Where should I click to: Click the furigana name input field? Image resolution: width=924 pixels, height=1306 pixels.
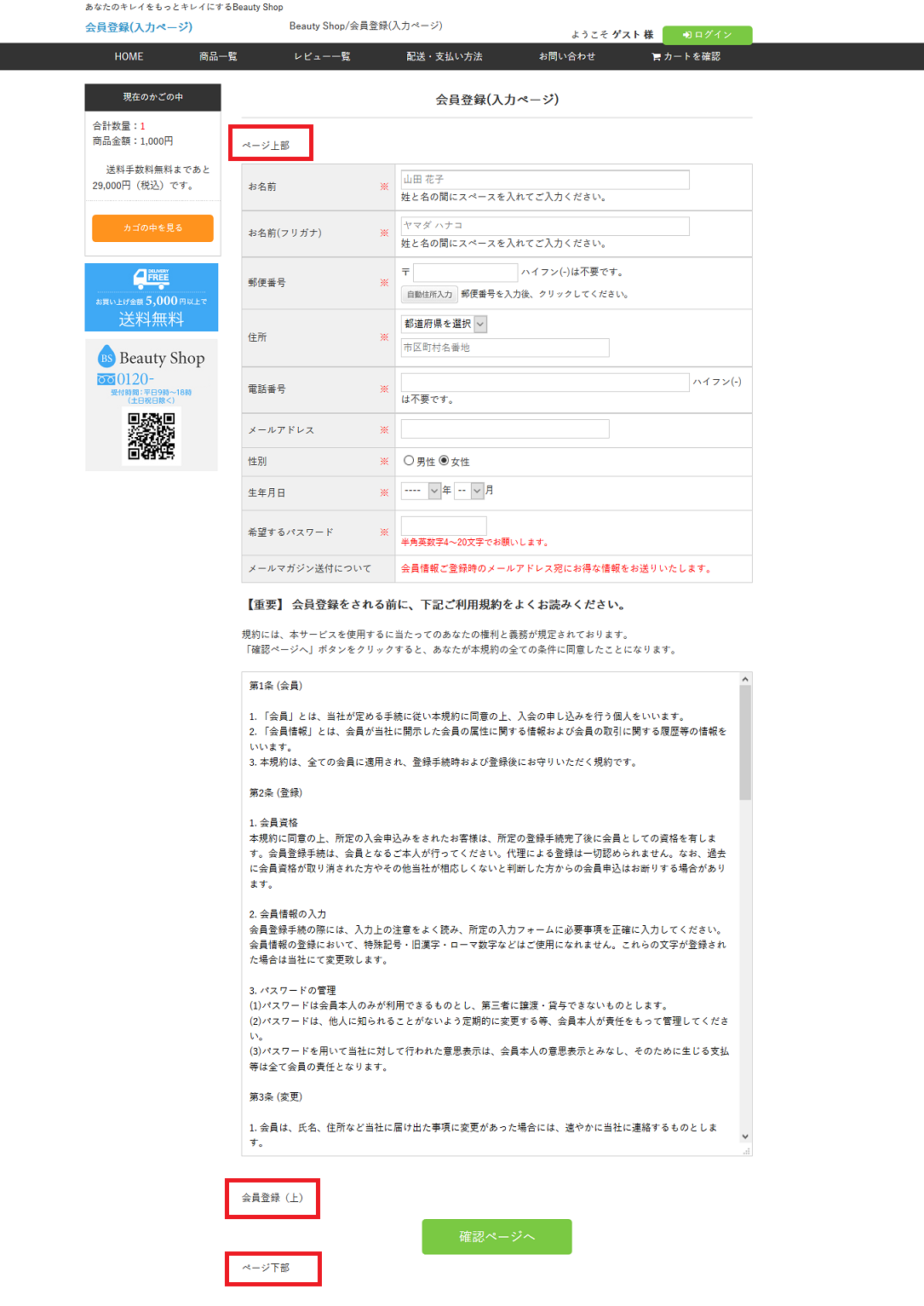coord(545,226)
